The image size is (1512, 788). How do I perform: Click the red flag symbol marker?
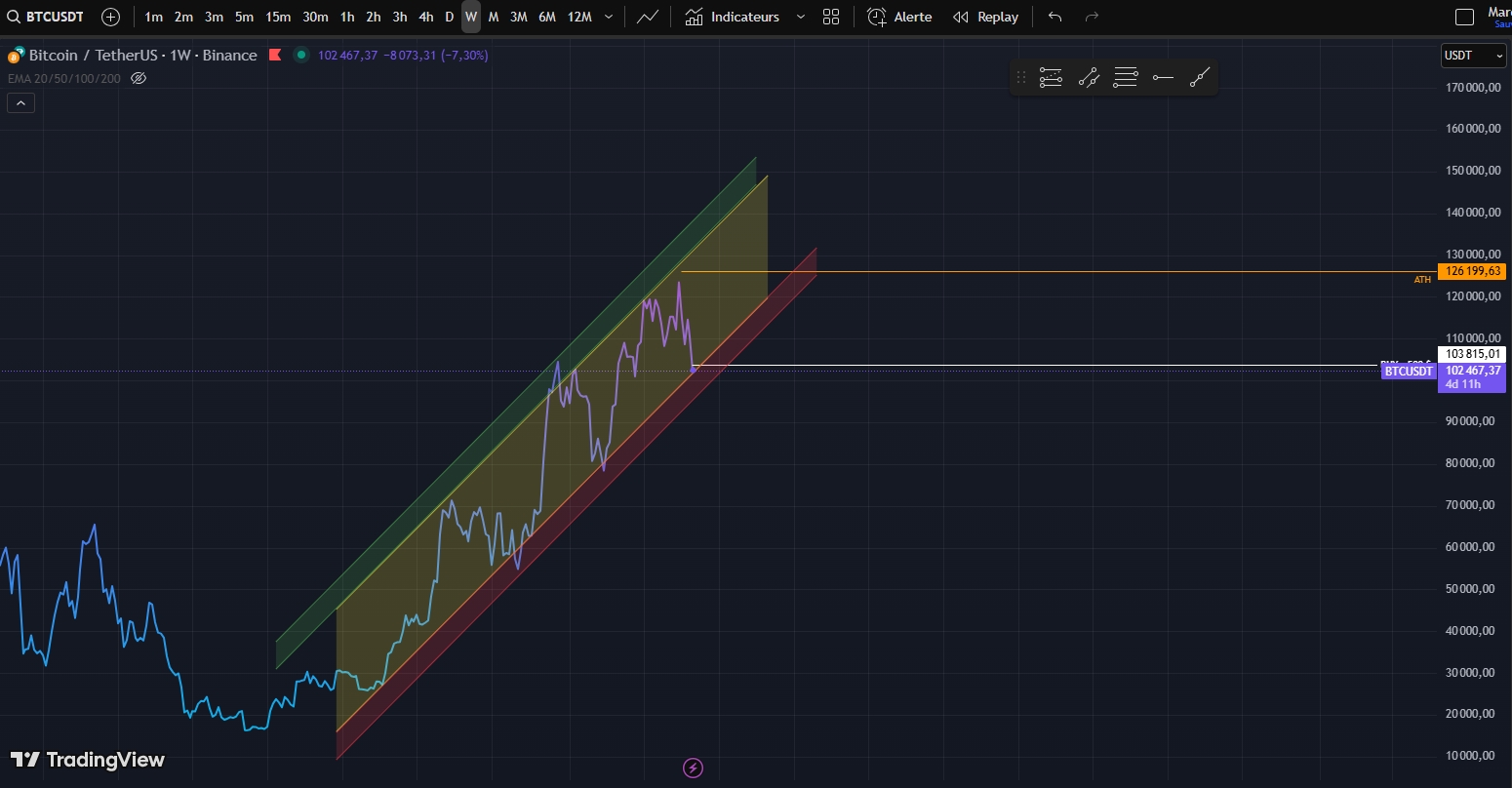click(x=275, y=56)
